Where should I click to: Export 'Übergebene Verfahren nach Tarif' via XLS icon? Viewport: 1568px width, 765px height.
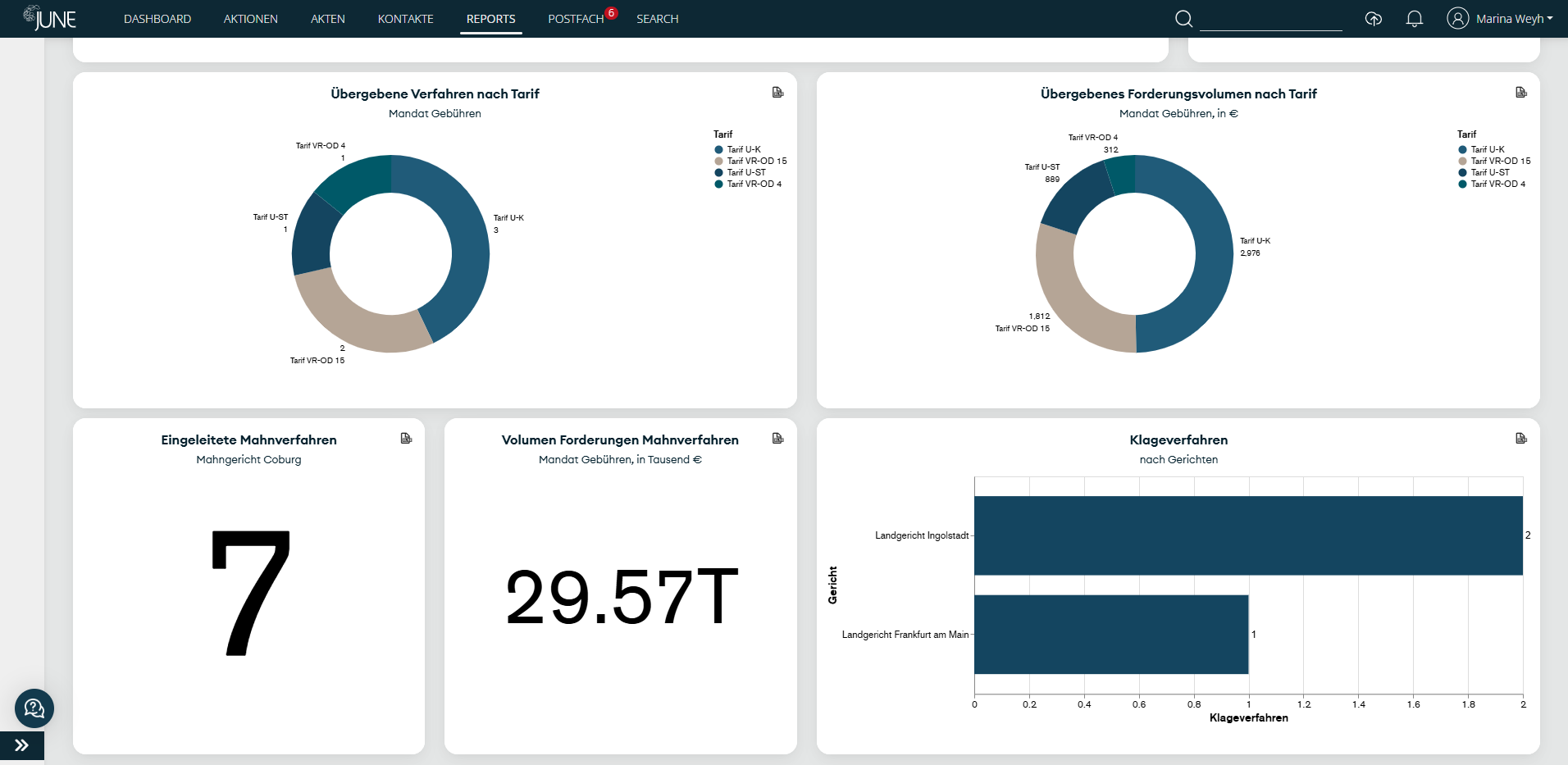[x=777, y=92]
